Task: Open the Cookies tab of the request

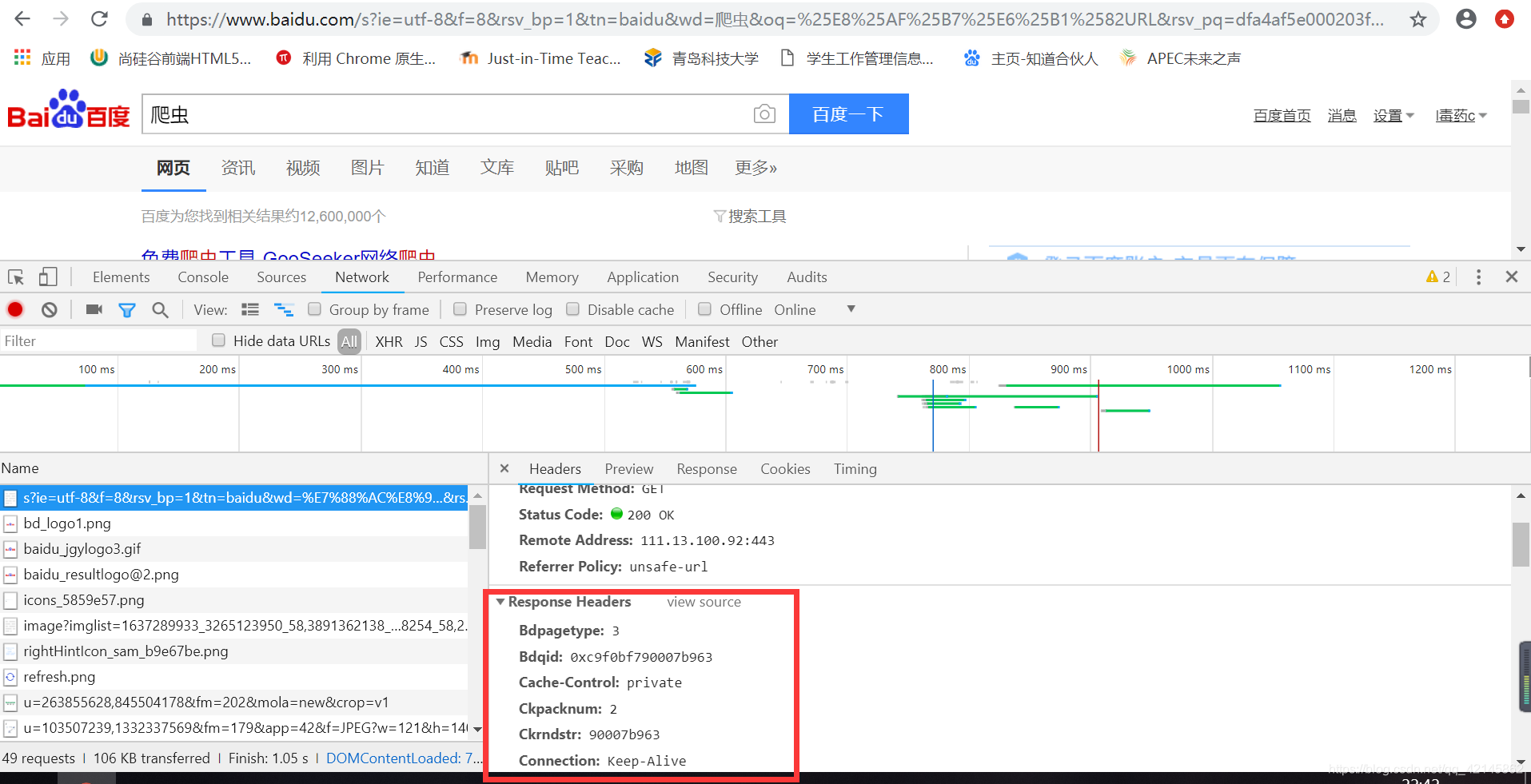Action: click(x=785, y=468)
